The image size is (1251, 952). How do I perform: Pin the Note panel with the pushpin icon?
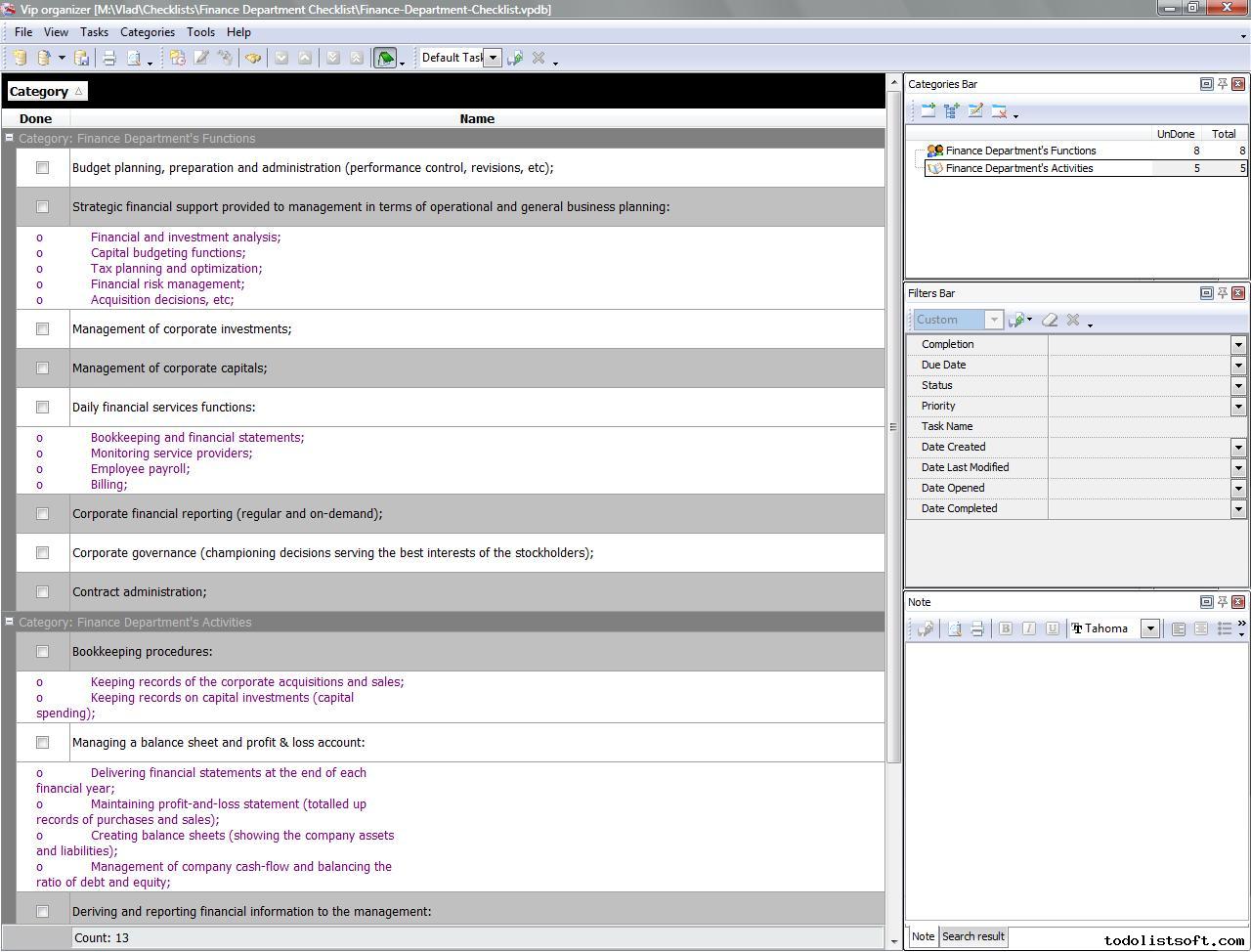[x=1222, y=602]
